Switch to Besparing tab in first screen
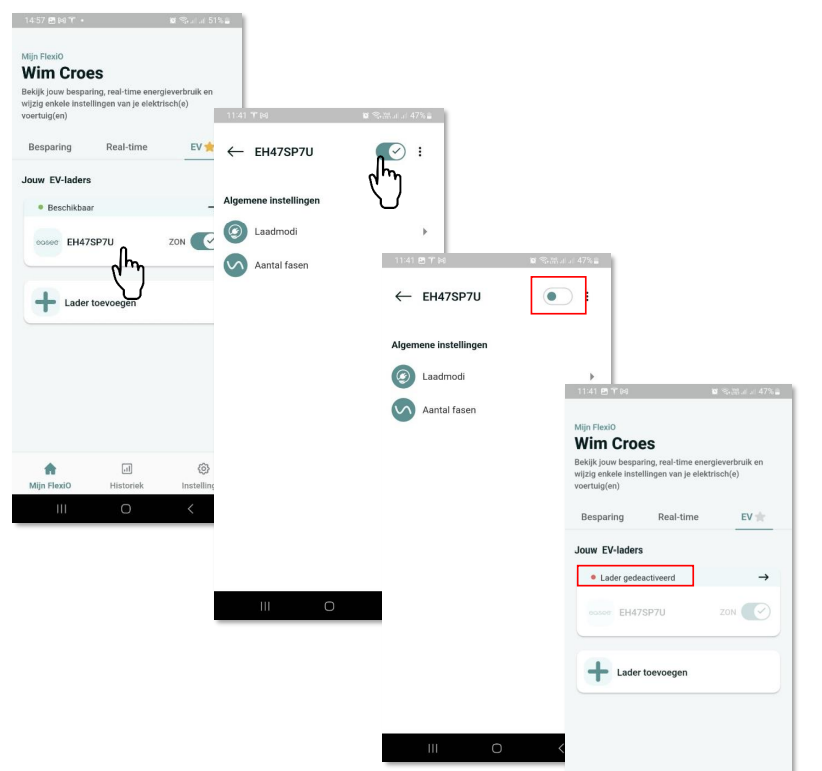The width and height of the screenshot is (822, 771). point(50,147)
